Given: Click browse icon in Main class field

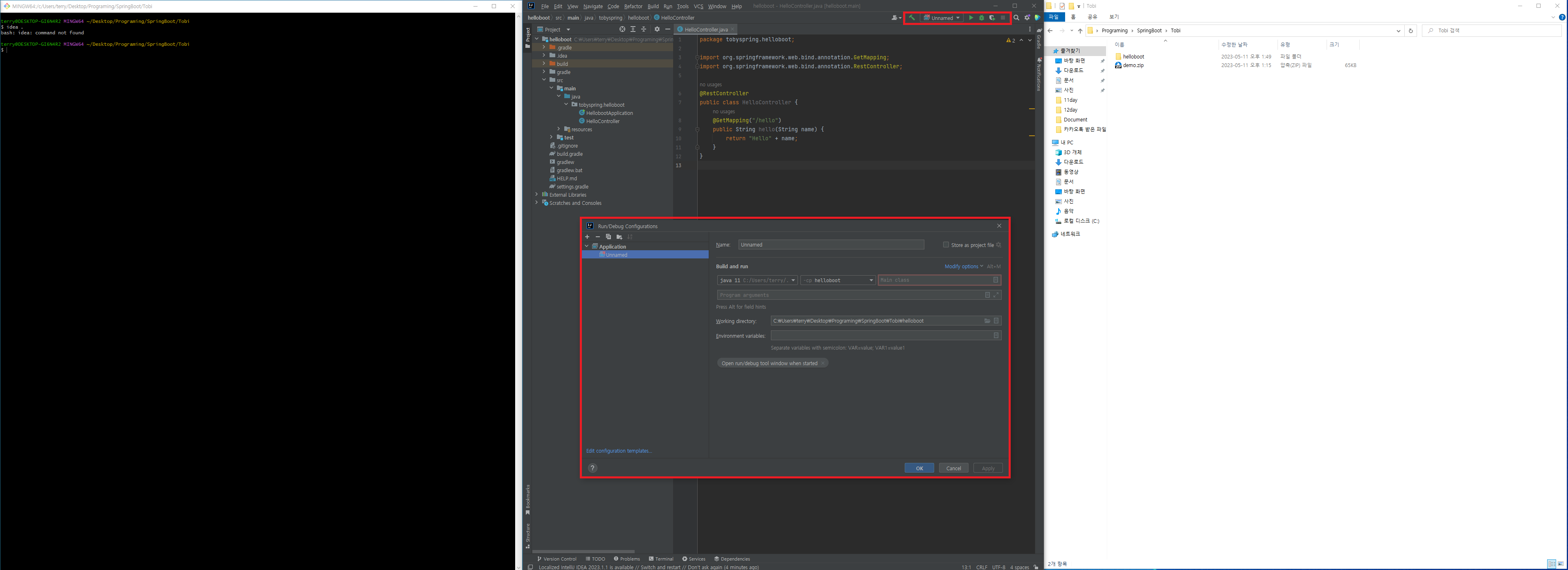Looking at the screenshot, I should pyautogui.click(x=996, y=280).
